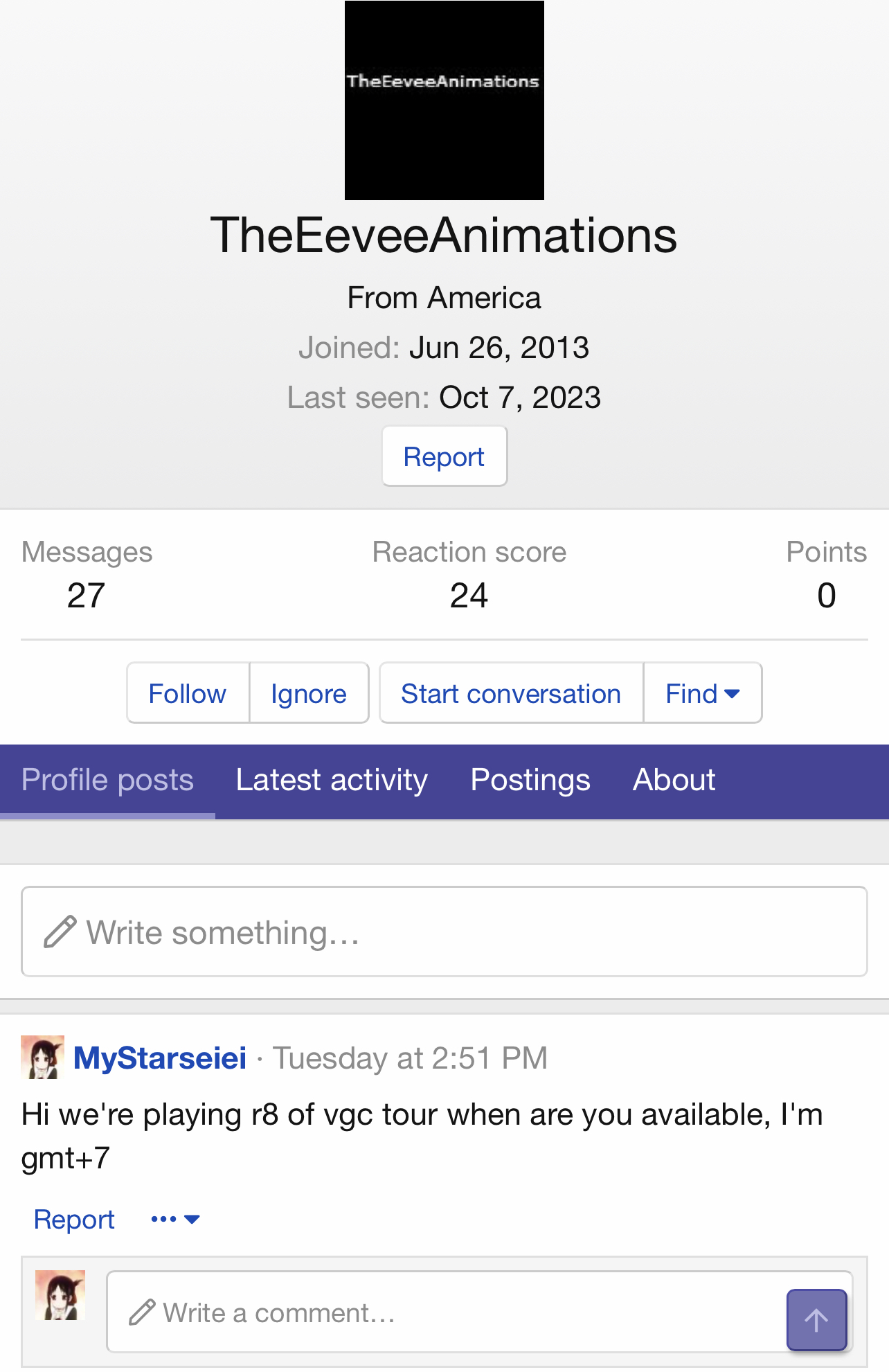Select the Profile posts tab

pyautogui.click(x=107, y=781)
